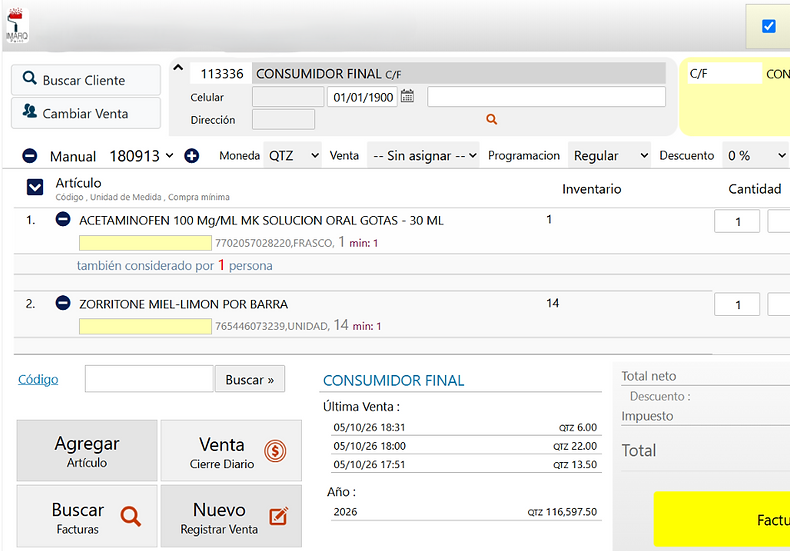Click the CONSUMIDOR FINAL heading
This screenshot has height=551, width=790.
point(393,380)
